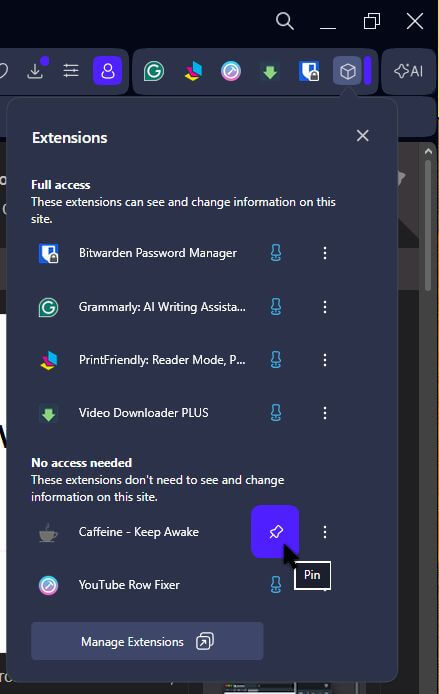Click page scrollbar up arrow

tap(428, 151)
